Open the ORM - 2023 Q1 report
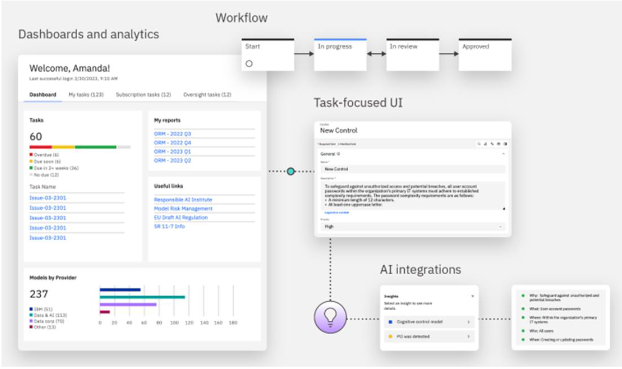 tap(172, 152)
